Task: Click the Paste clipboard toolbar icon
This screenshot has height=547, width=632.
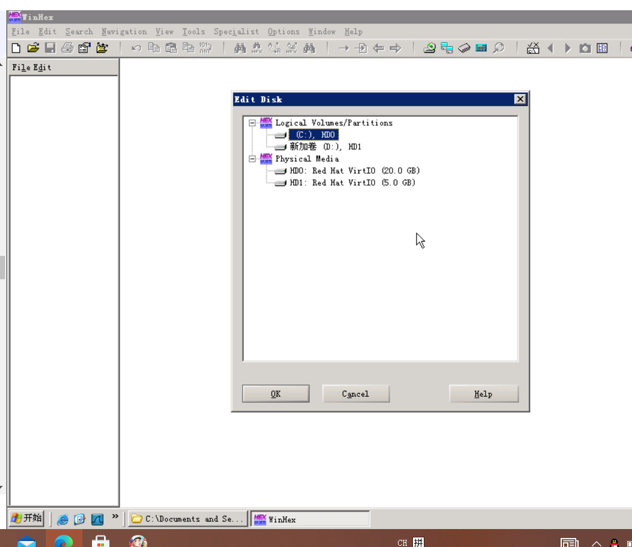Action: [x=171, y=48]
